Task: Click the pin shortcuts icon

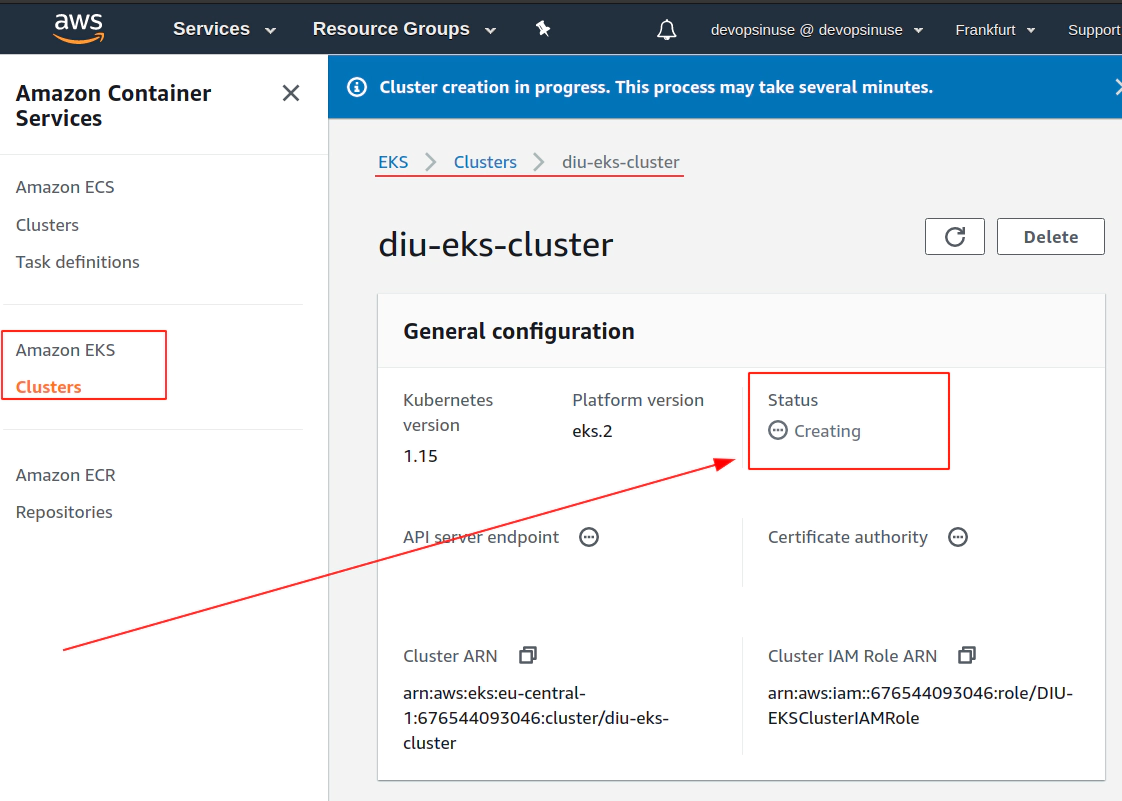Action: point(543,29)
